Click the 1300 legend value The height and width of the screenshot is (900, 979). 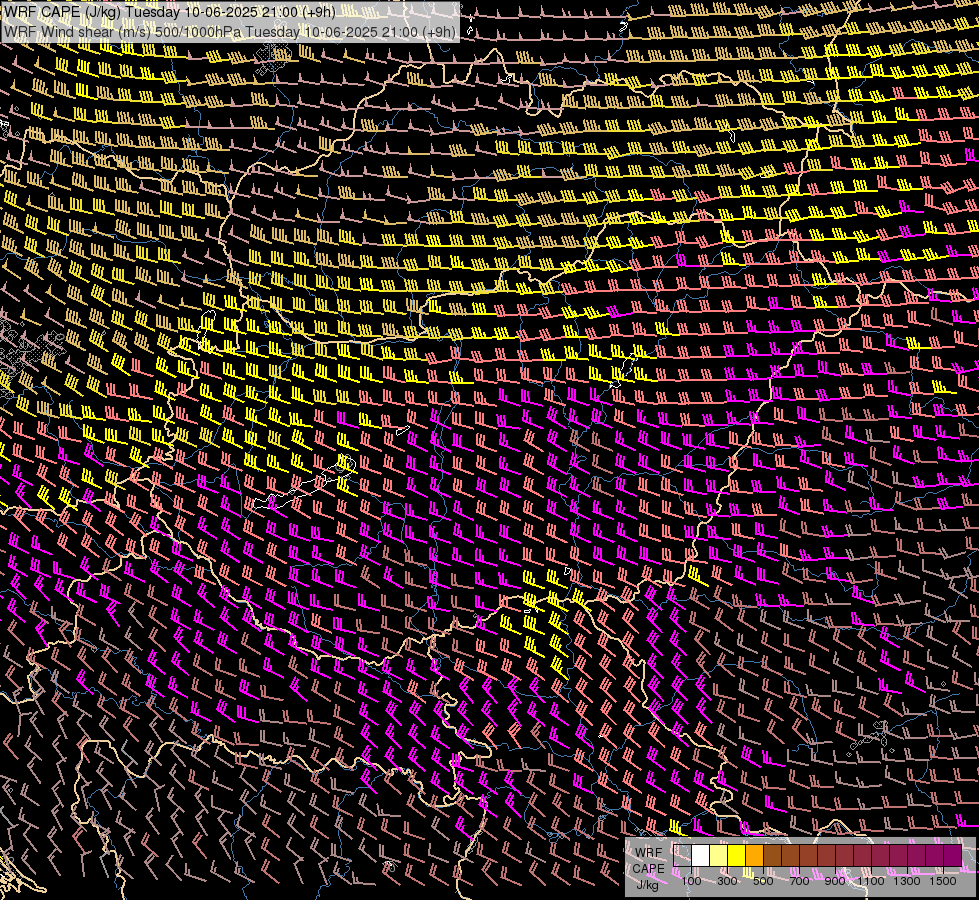tap(907, 881)
